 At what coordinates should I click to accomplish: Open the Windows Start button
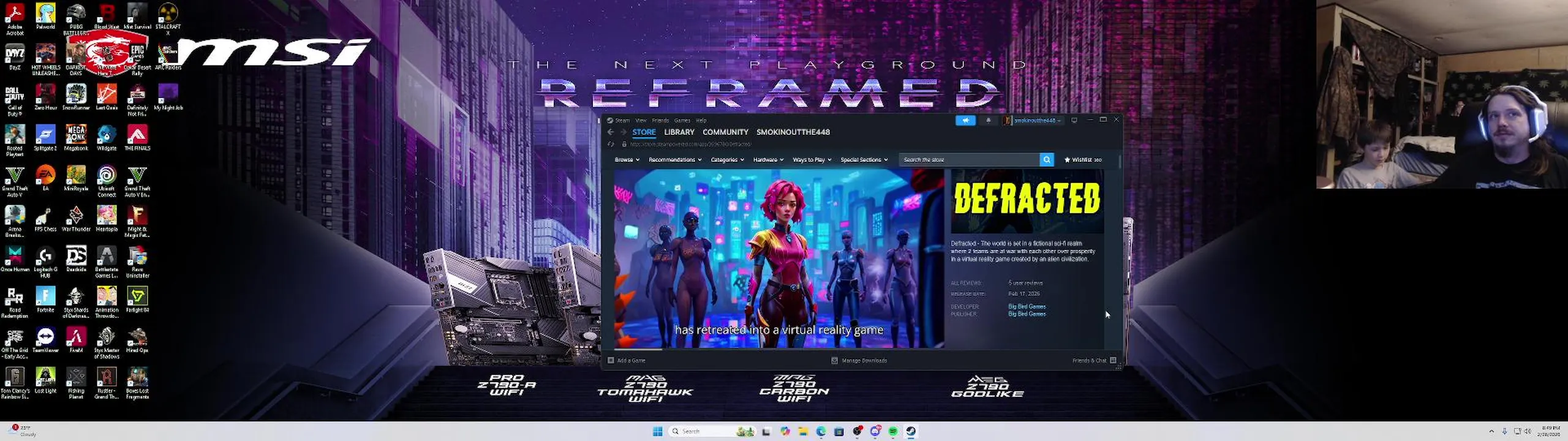point(657,431)
